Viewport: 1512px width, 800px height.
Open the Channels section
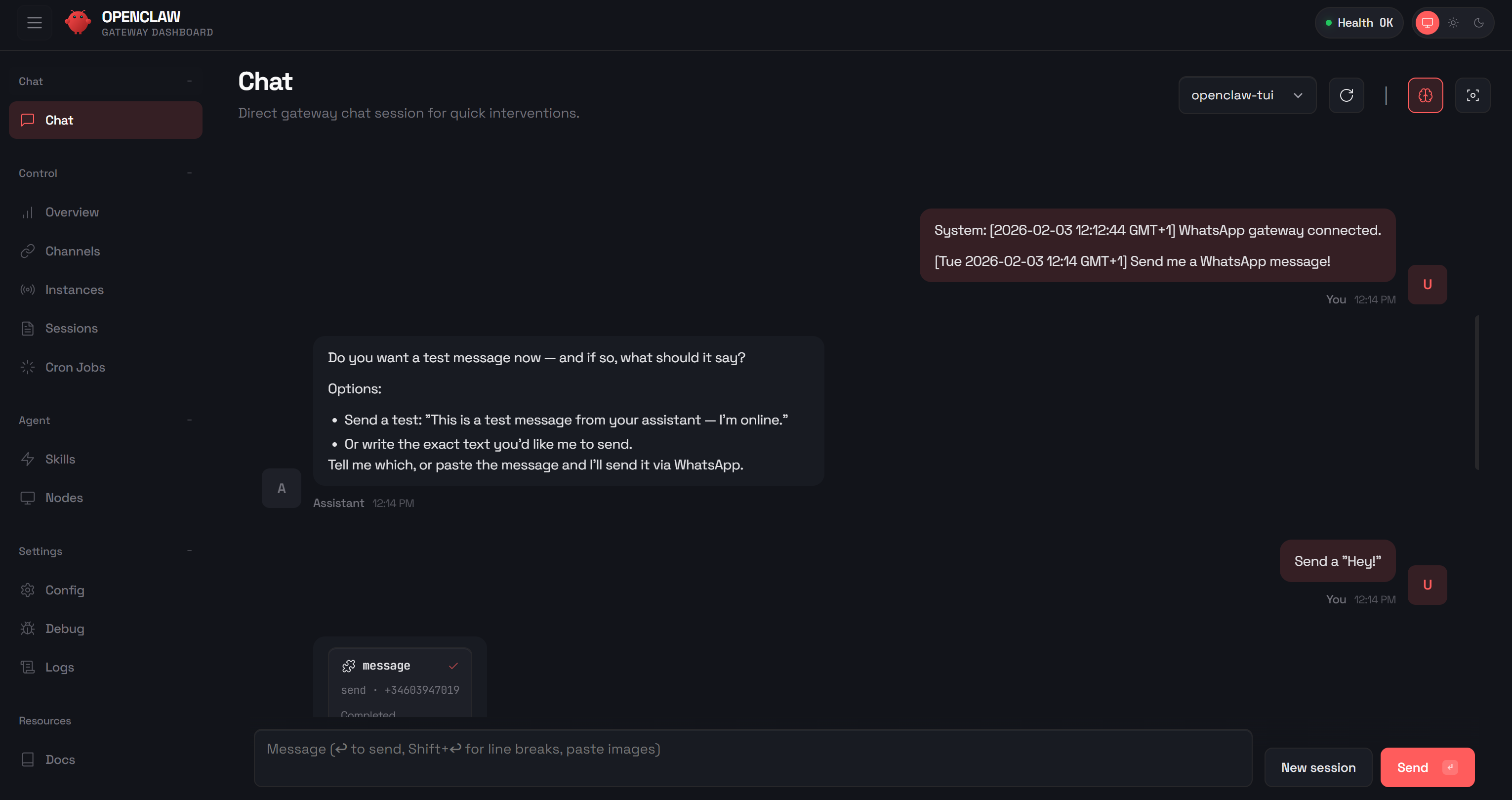point(73,251)
